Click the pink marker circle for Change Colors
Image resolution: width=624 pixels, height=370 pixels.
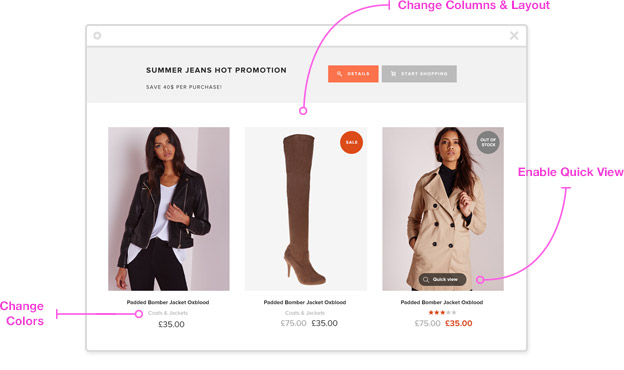138,314
